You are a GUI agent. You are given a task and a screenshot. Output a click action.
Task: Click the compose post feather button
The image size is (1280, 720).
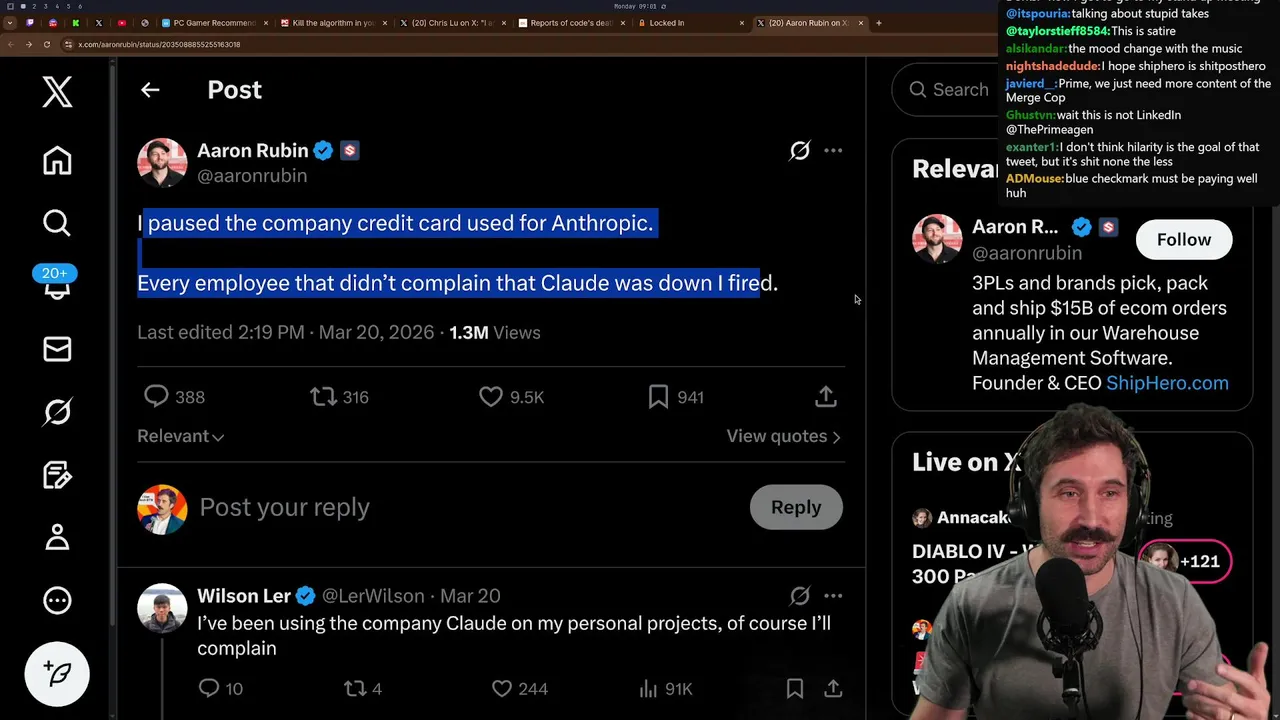[57, 673]
